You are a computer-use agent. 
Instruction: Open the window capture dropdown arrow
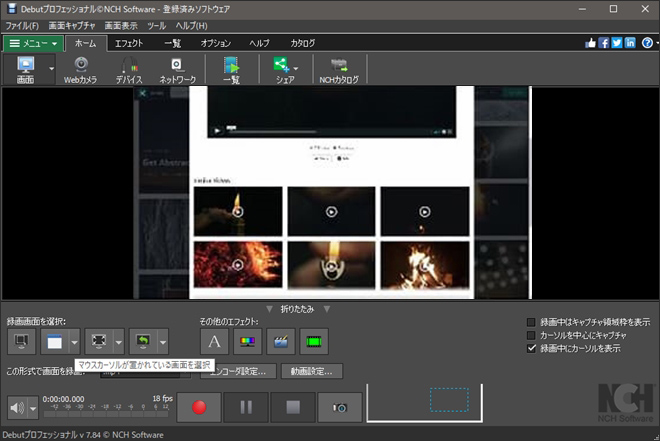(x=75, y=342)
